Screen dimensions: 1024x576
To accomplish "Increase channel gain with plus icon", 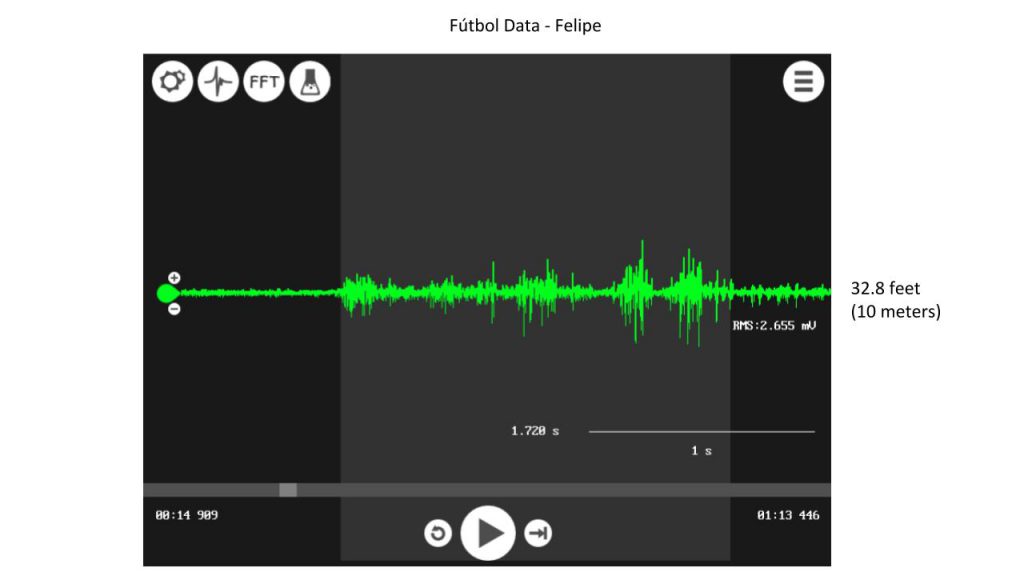I will tap(174, 277).
